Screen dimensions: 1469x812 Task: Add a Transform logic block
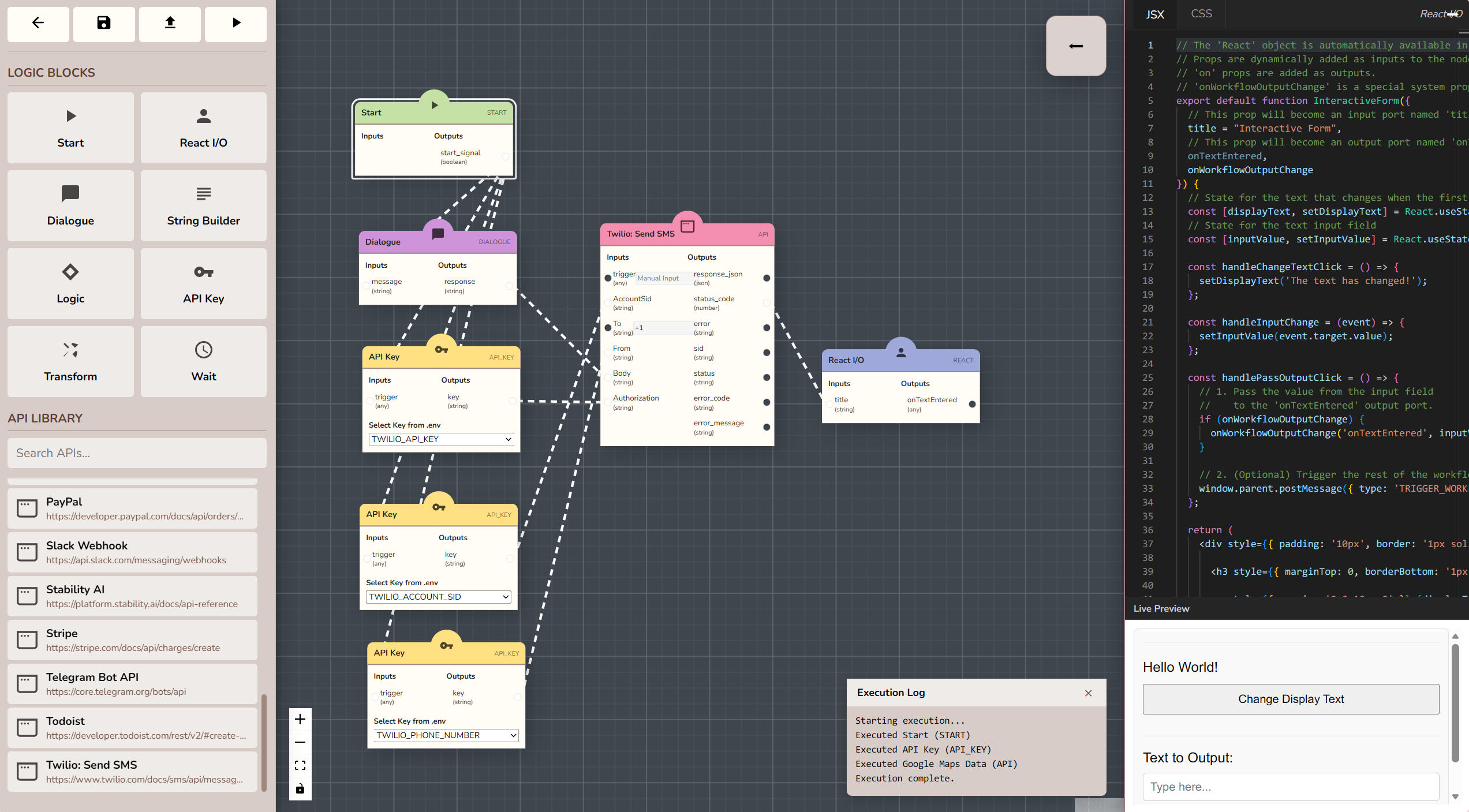[x=70, y=361]
